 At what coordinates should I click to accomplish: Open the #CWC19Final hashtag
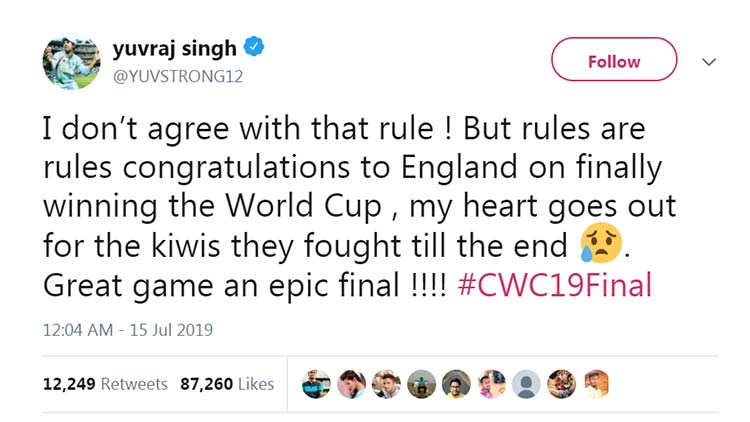[x=555, y=285]
